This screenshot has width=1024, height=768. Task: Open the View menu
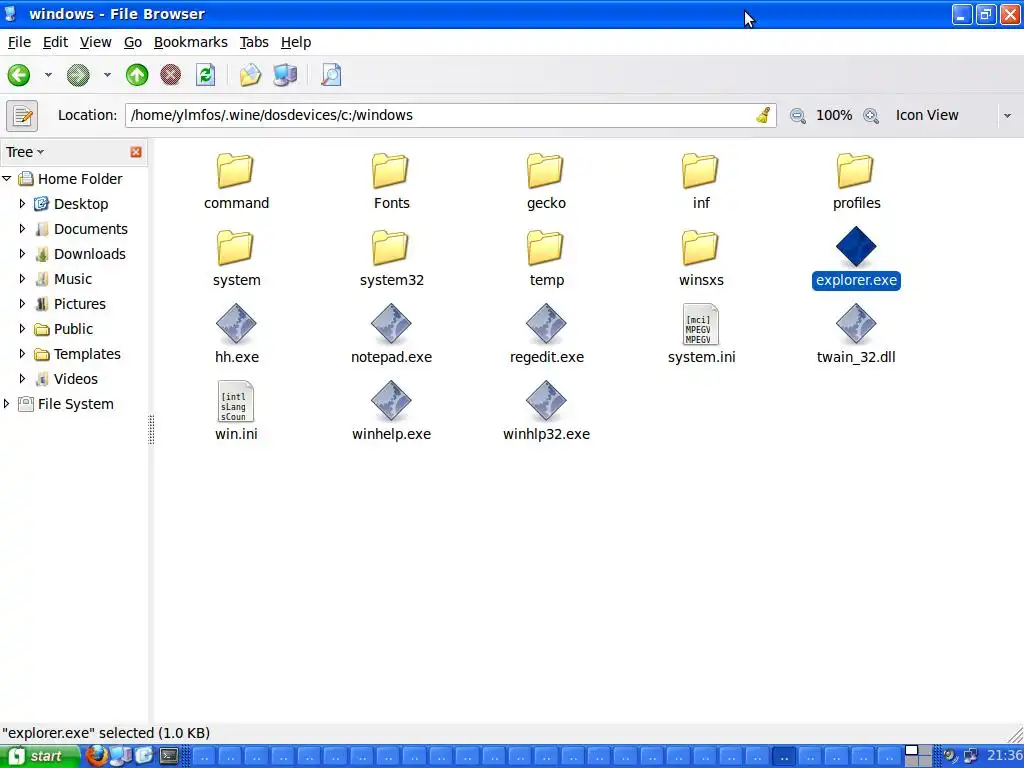95,42
